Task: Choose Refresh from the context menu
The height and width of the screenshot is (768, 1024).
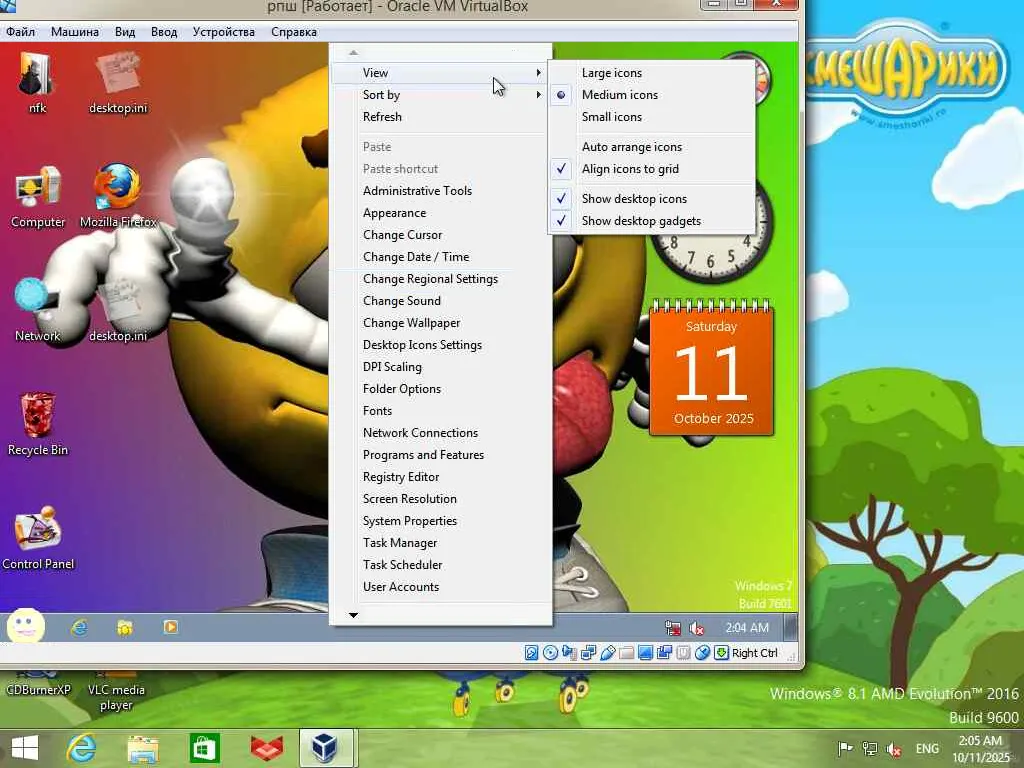Action: point(440,117)
